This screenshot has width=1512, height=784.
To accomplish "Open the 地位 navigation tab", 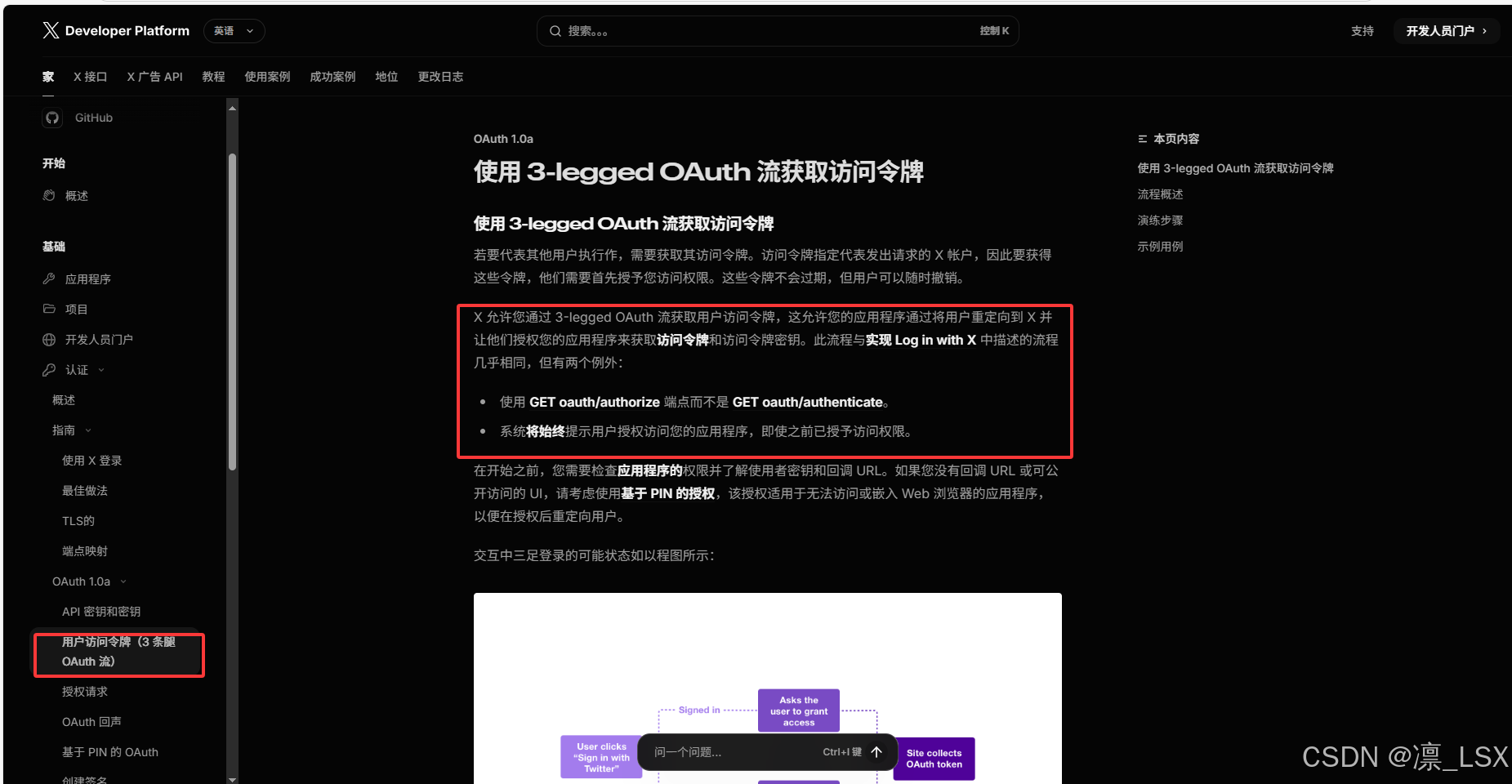I will pyautogui.click(x=386, y=77).
